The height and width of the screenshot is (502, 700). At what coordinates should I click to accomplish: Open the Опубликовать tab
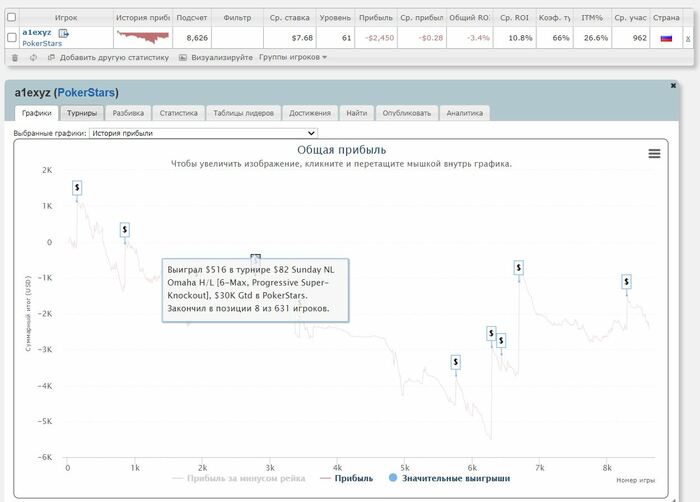click(x=407, y=113)
